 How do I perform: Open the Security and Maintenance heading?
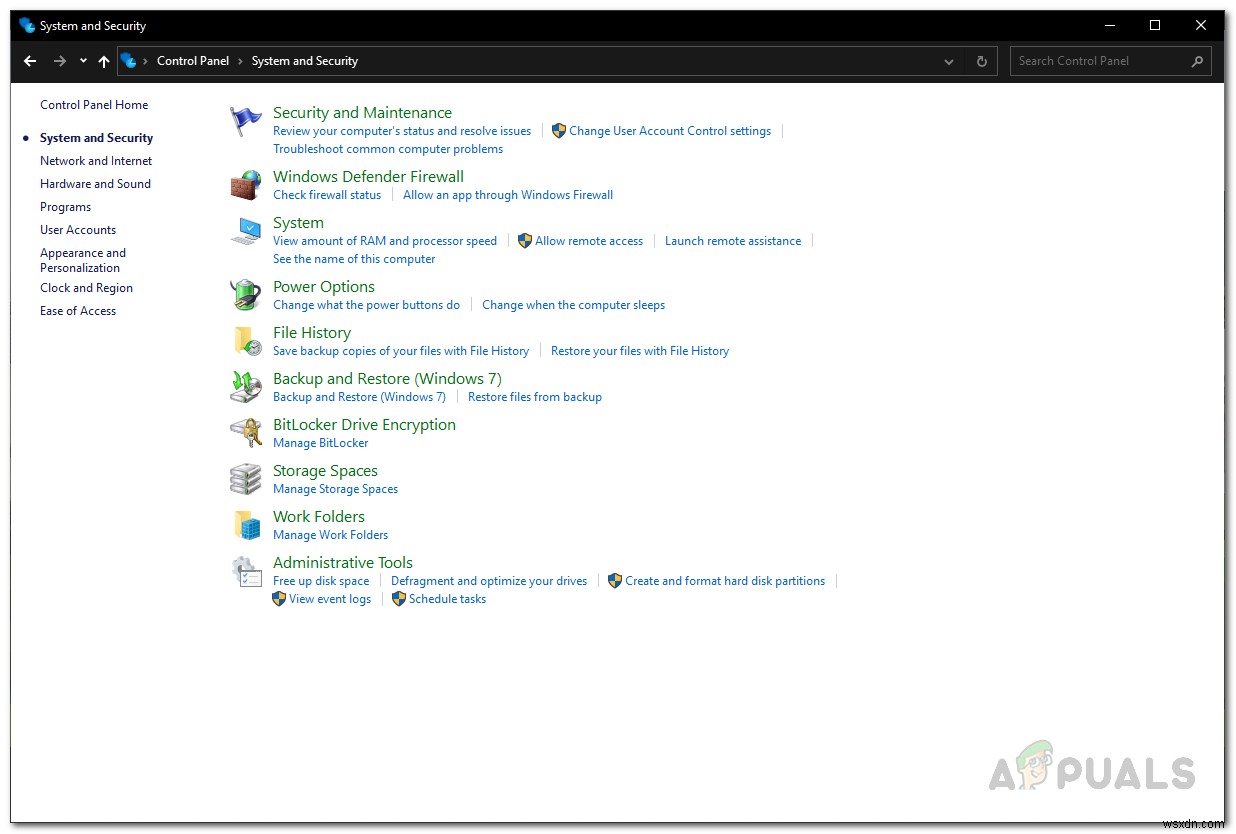pyautogui.click(x=362, y=113)
